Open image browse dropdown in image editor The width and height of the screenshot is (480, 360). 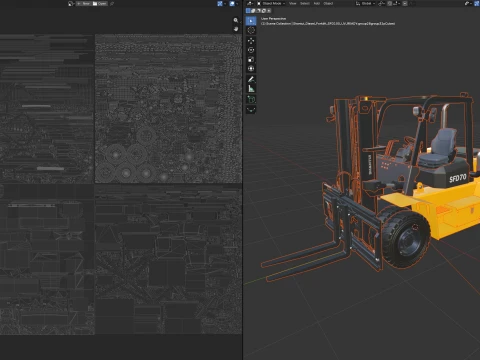tap(71, 4)
